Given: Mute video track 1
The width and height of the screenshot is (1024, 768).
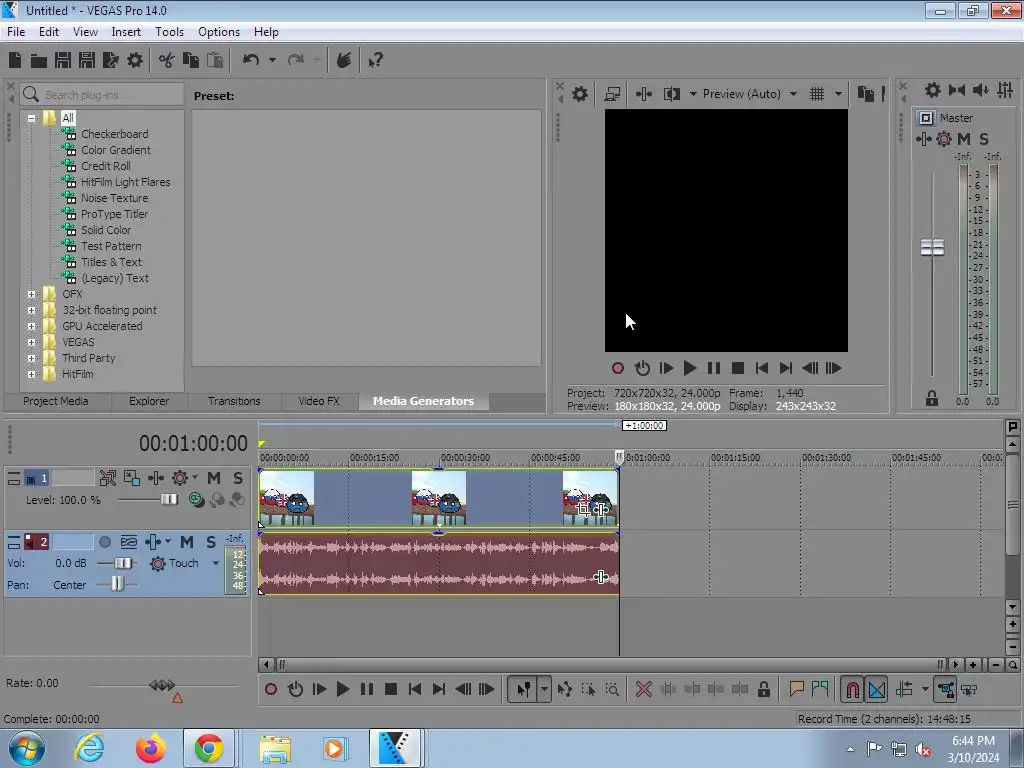Looking at the screenshot, I should click(x=214, y=478).
